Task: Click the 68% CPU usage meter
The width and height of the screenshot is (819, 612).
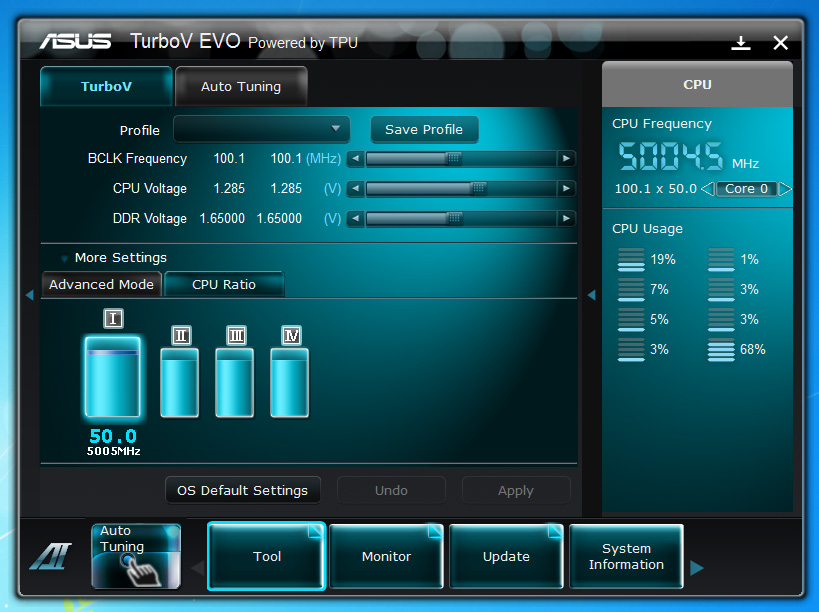Action: pos(721,349)
